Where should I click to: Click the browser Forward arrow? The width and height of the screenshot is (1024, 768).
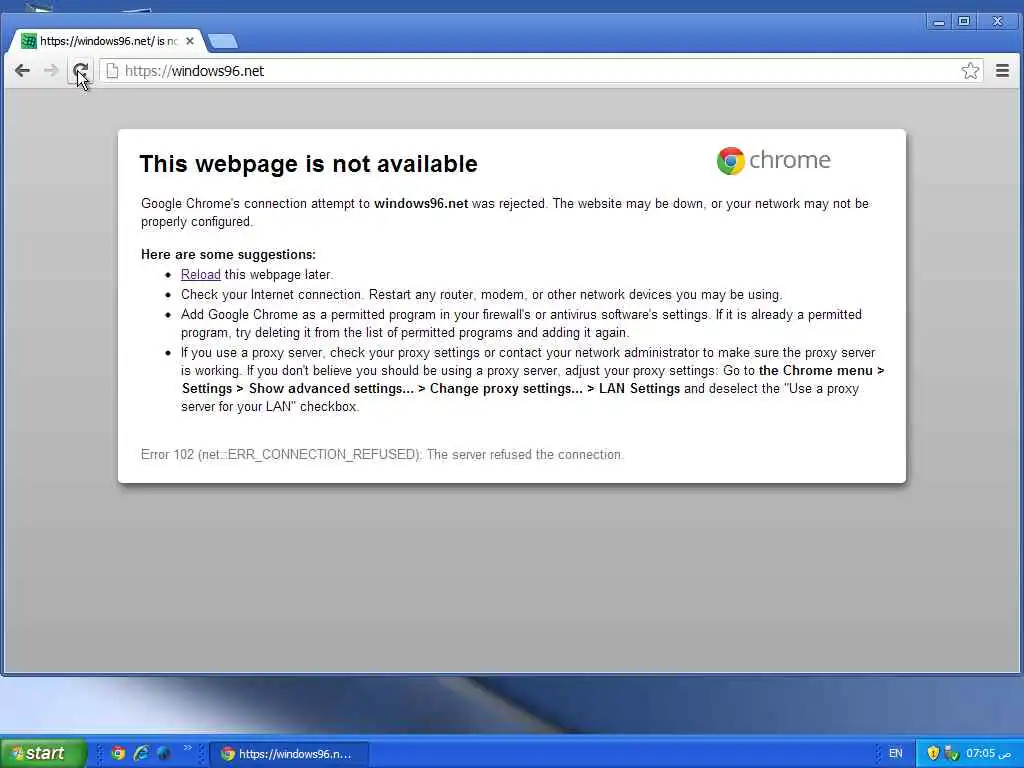(51, 71)
